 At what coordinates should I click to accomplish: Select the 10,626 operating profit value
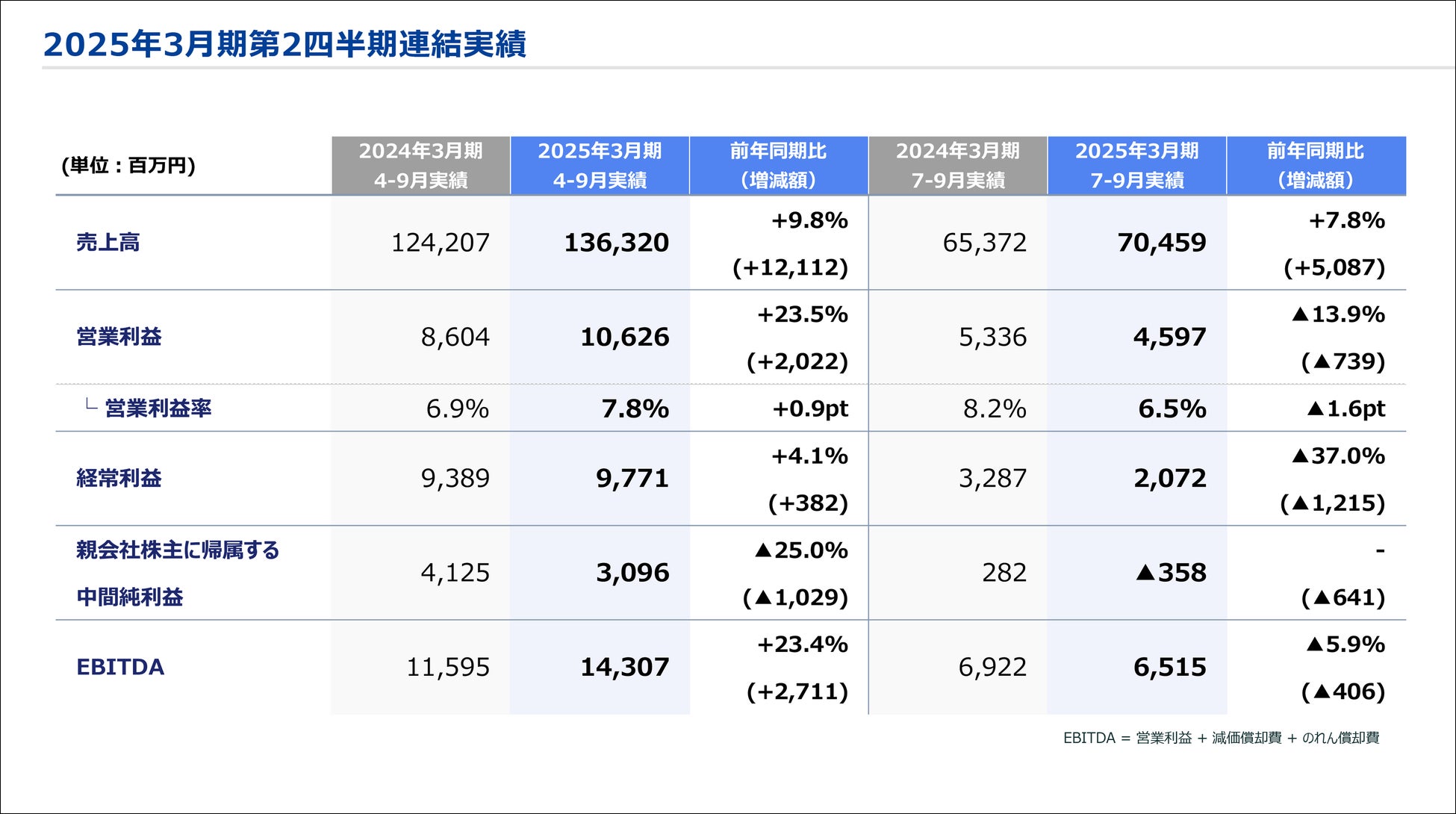pos(624,337)
